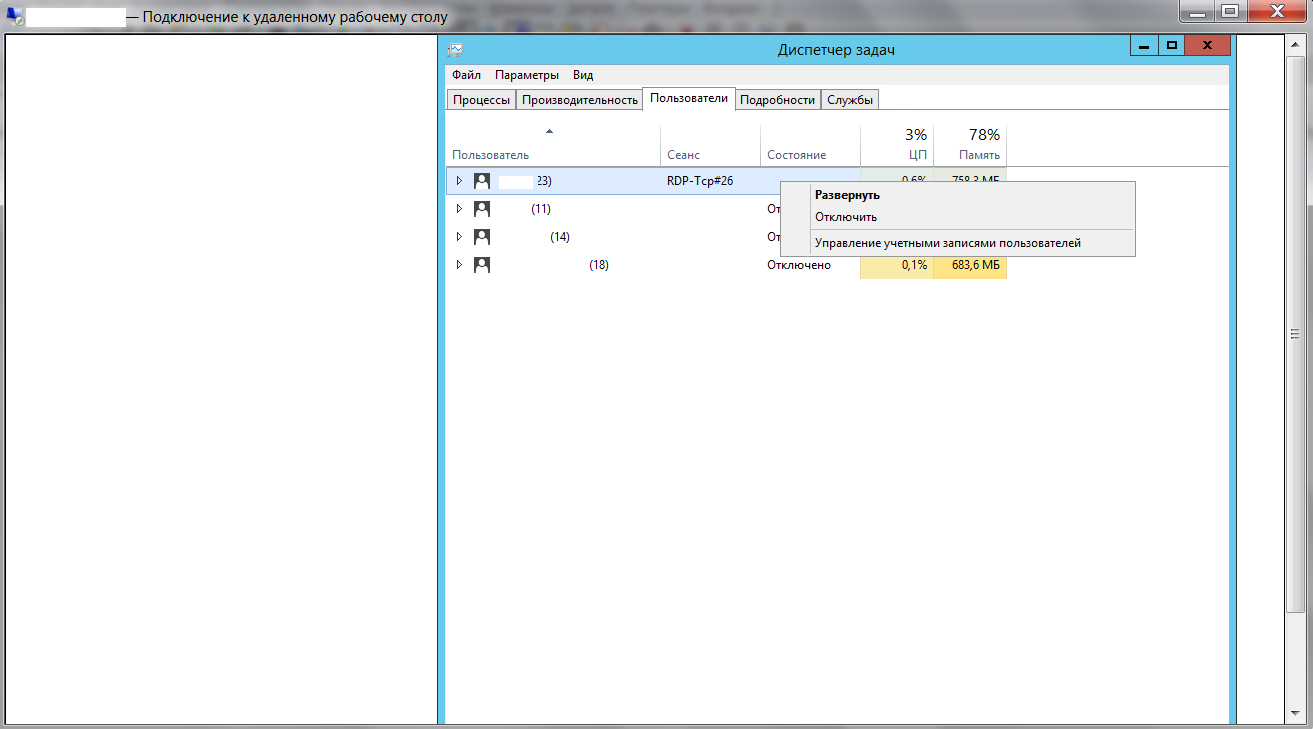The image size is (1313, 729).
Task: Switch to the Процессы tab
Action: point(481,100)
